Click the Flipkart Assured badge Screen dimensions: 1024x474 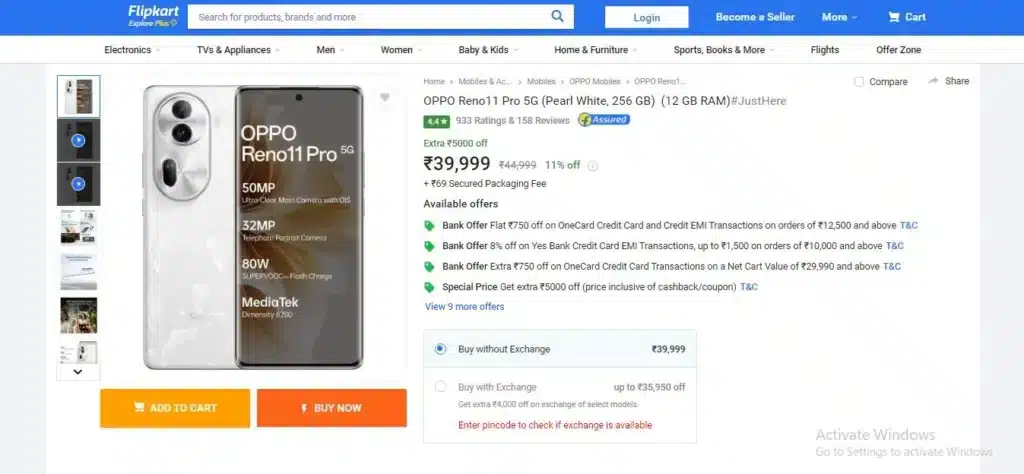click(x=604, y=119)
